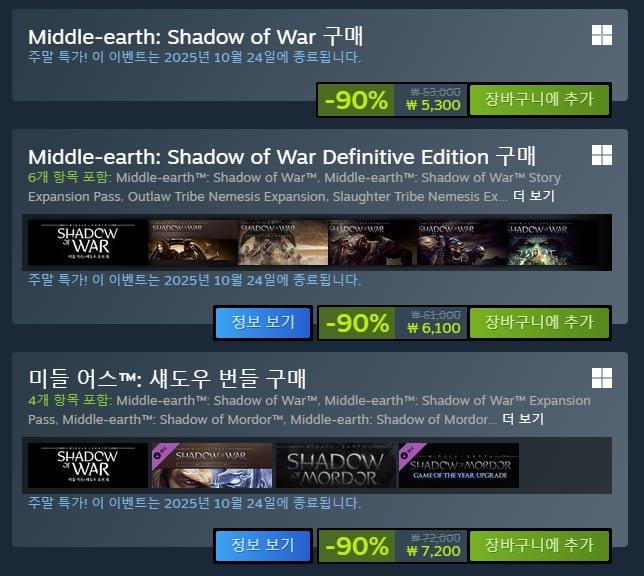Image resolution: width=644 pixels, height=576 pixels.
Task: Expand 더 보기 in Definitive Edition item list
Action: (534, 196)
